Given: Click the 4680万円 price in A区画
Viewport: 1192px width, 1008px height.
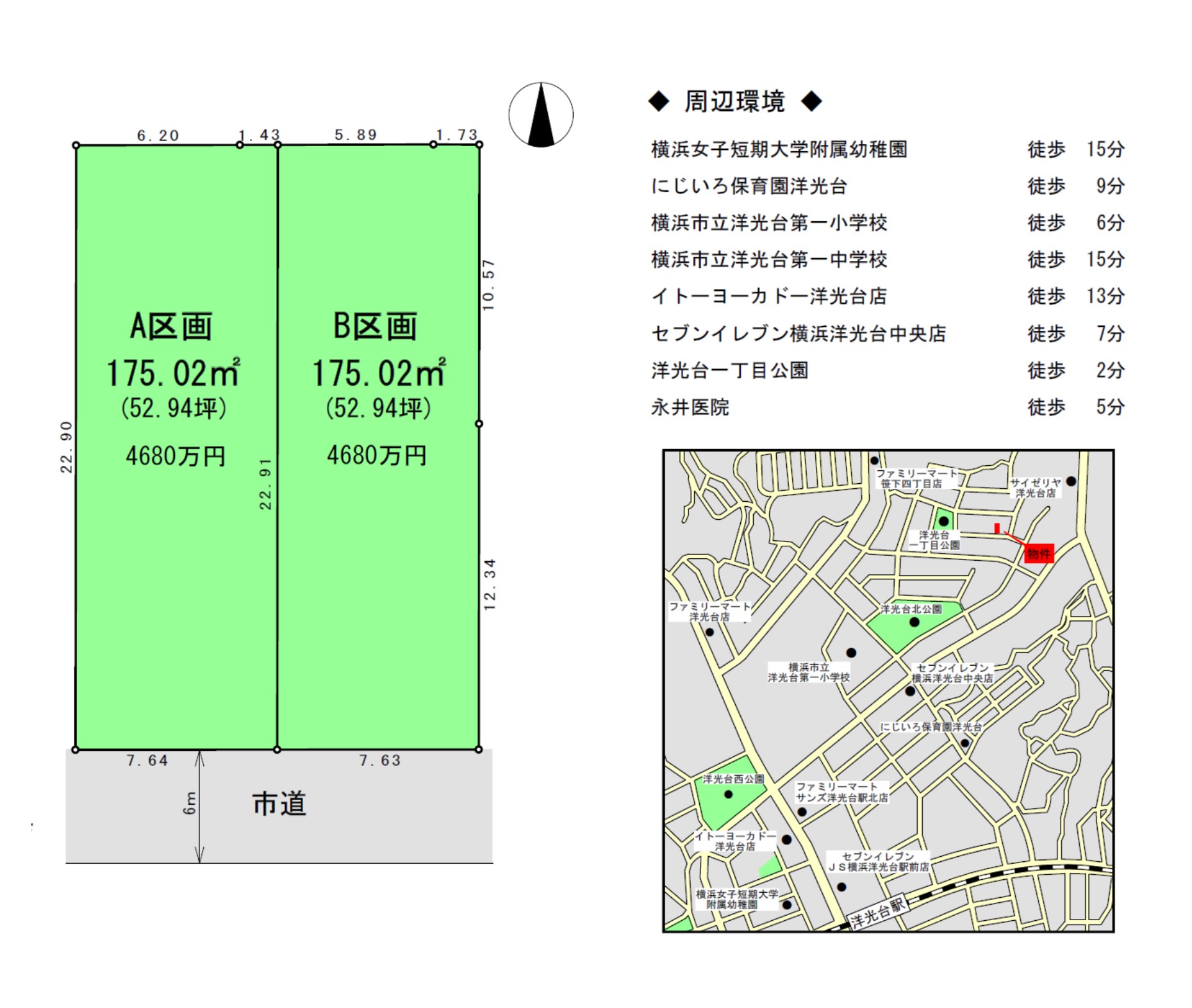Looking at the screenshot, I should pyautogui.click(x=176, y=456).
